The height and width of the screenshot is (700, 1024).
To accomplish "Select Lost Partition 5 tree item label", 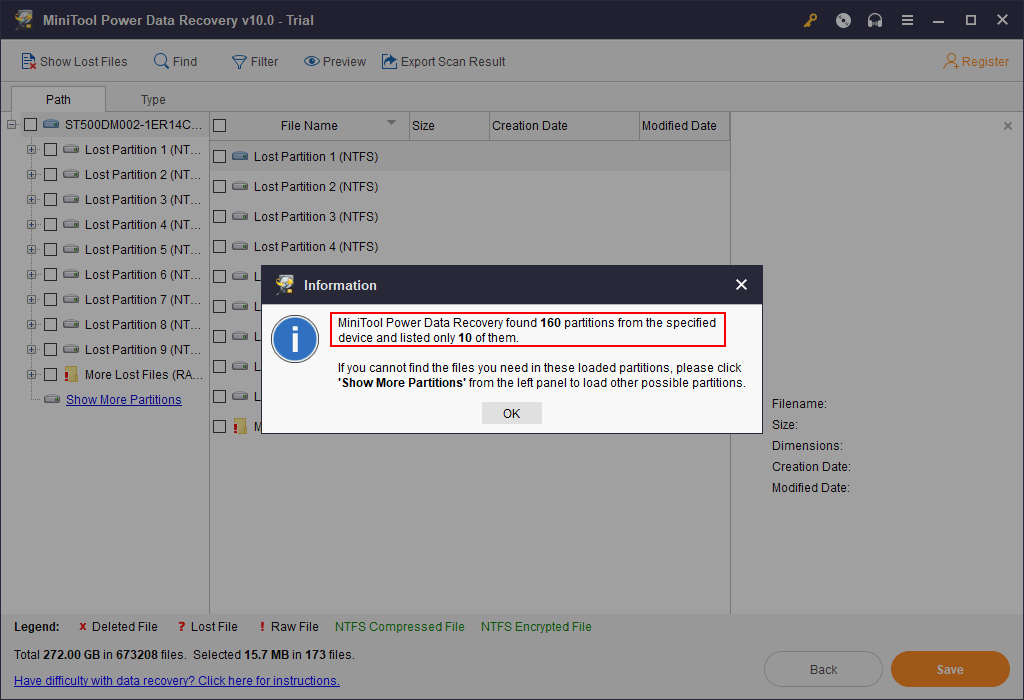I will [x=143, y=249].
